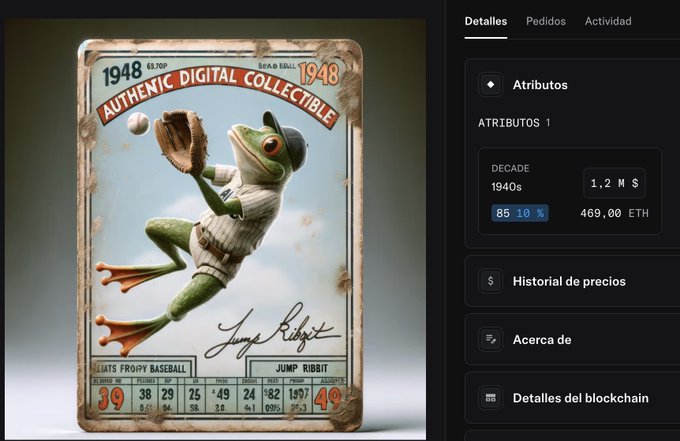Click the Atributos diamond icon
Image resolution: width=680 pixels, height=441 pixels.
coord(490,85)
